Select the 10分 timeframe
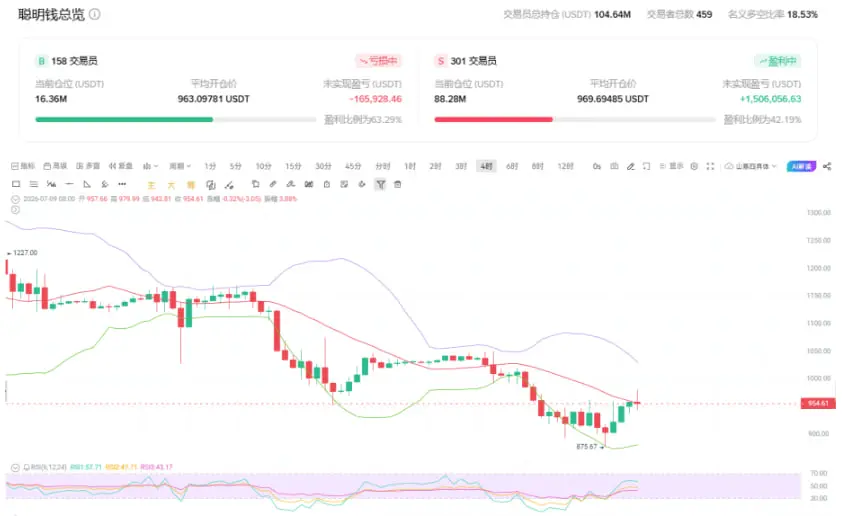The width and height of the screenshot is (842, 516). click(263, 166)
